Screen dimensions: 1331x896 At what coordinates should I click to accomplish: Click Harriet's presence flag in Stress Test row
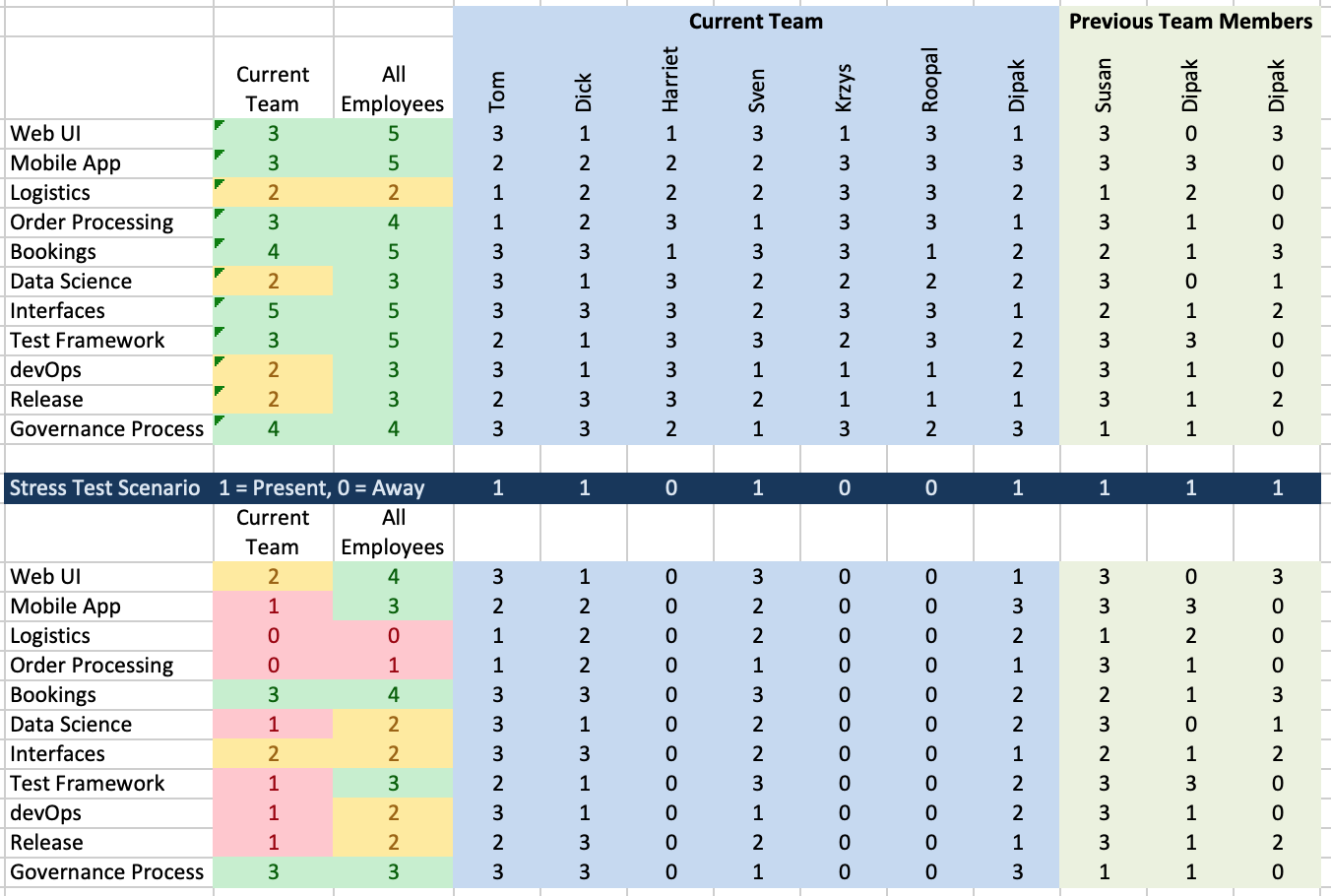tap(670, 488)
